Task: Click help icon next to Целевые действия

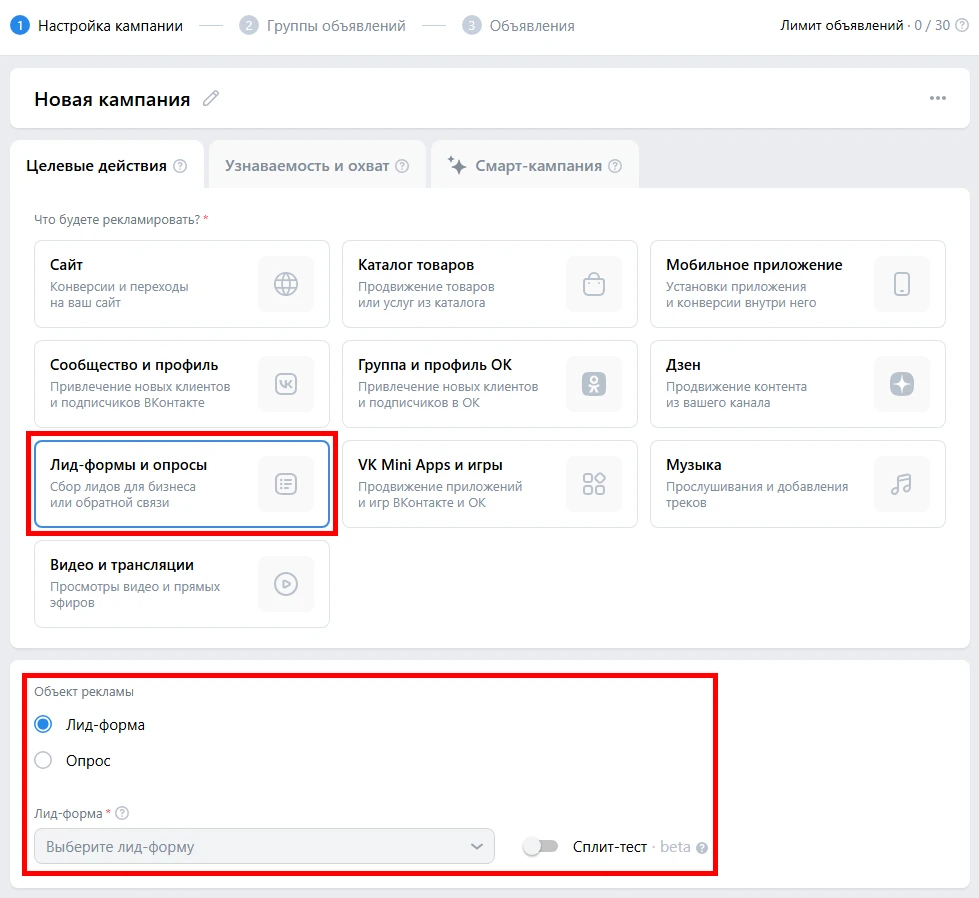Action: coord(180,166)
